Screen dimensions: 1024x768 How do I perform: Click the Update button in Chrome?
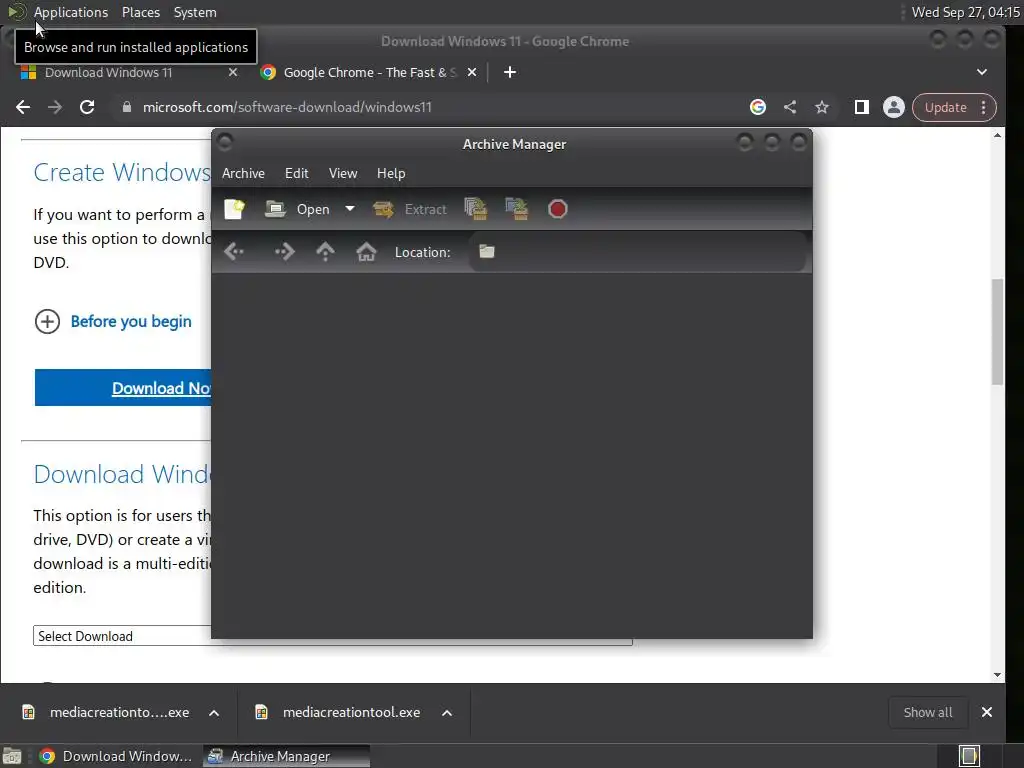tap(945, 107)
